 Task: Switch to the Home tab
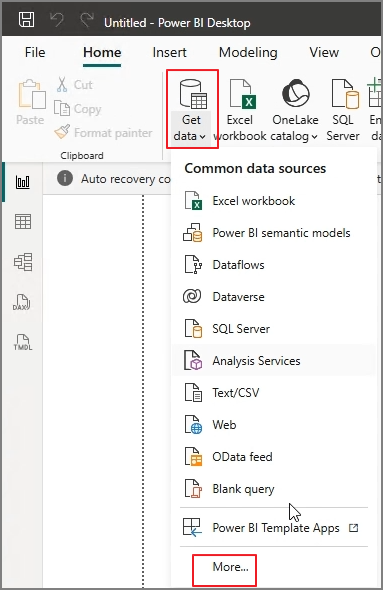pos(102,52)
